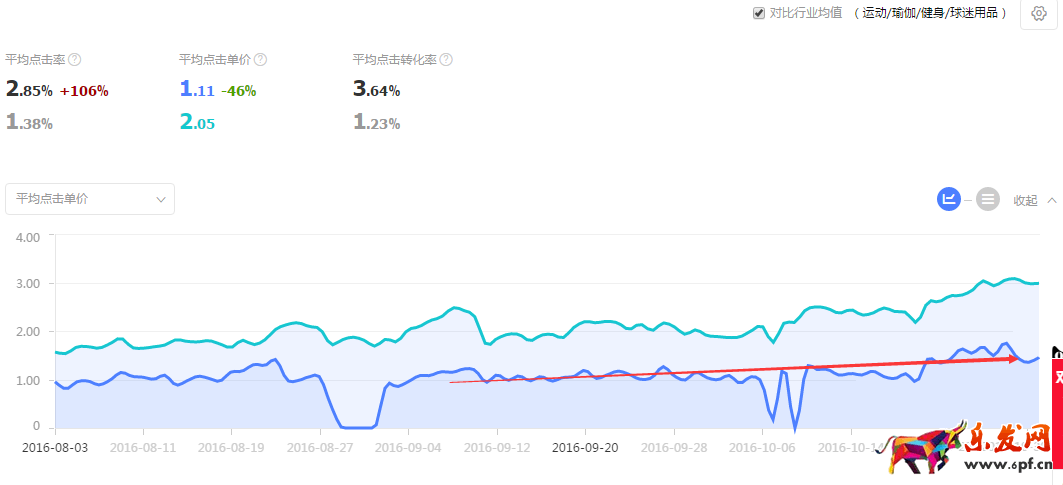
Task: Switch to the gray list view icon
Action: pyautogui.click(x=988, y=199)
